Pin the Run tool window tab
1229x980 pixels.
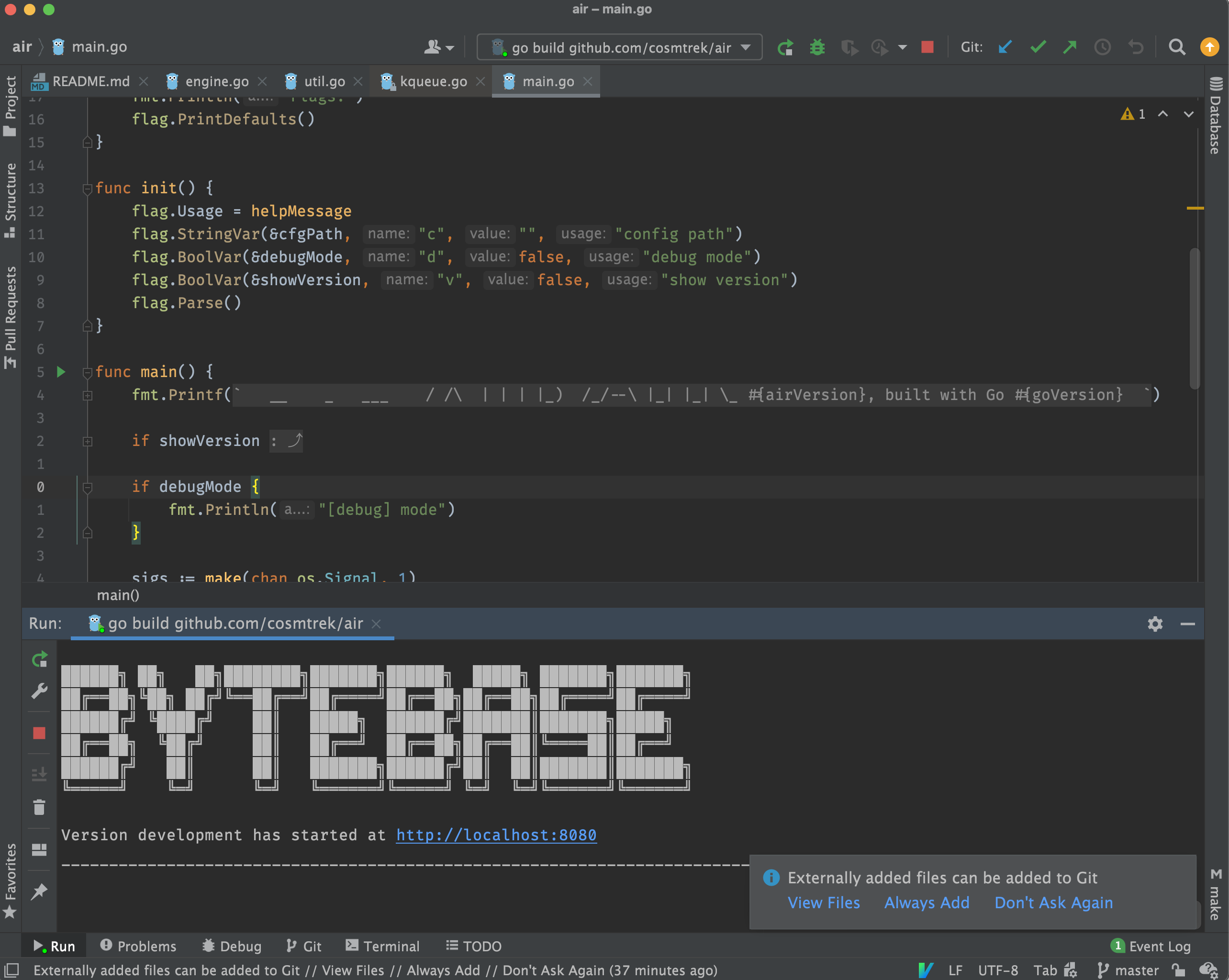point(39,891)
